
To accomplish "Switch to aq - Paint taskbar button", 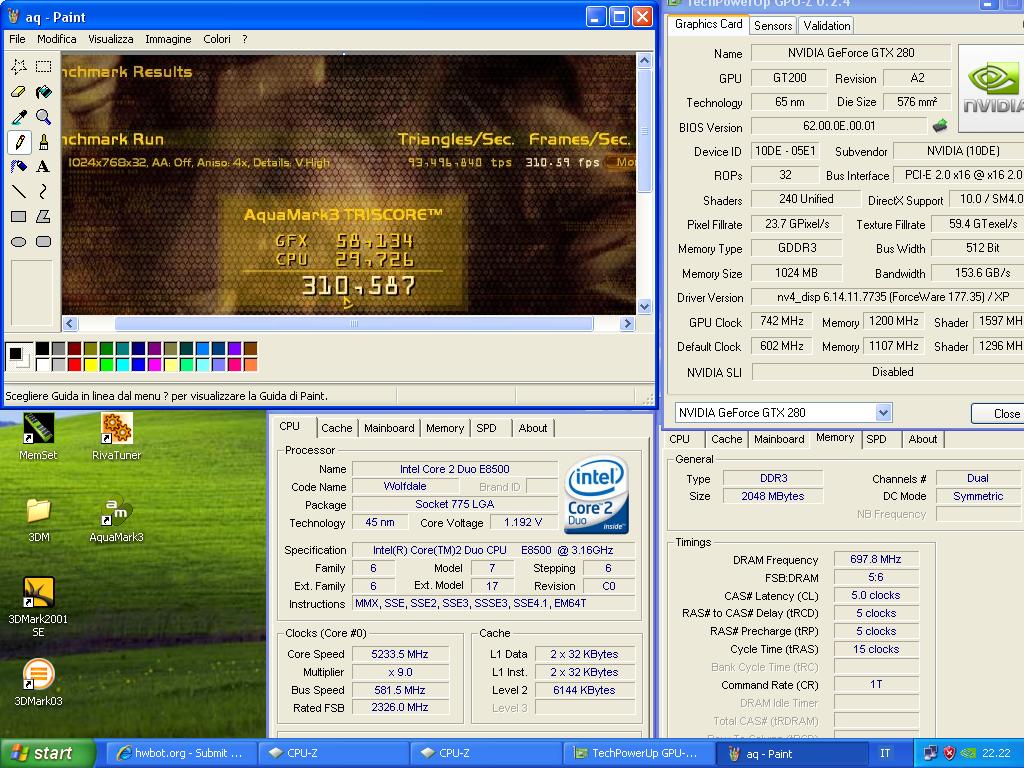I will [792, 753].
